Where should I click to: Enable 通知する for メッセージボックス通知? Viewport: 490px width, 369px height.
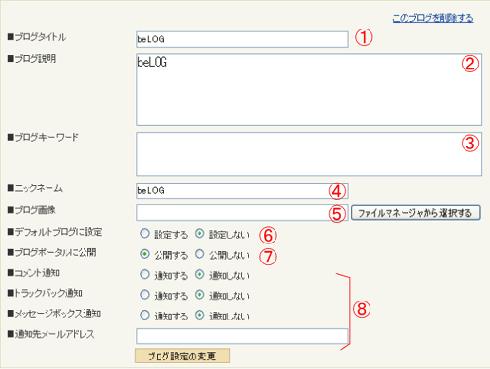point(145,315)
